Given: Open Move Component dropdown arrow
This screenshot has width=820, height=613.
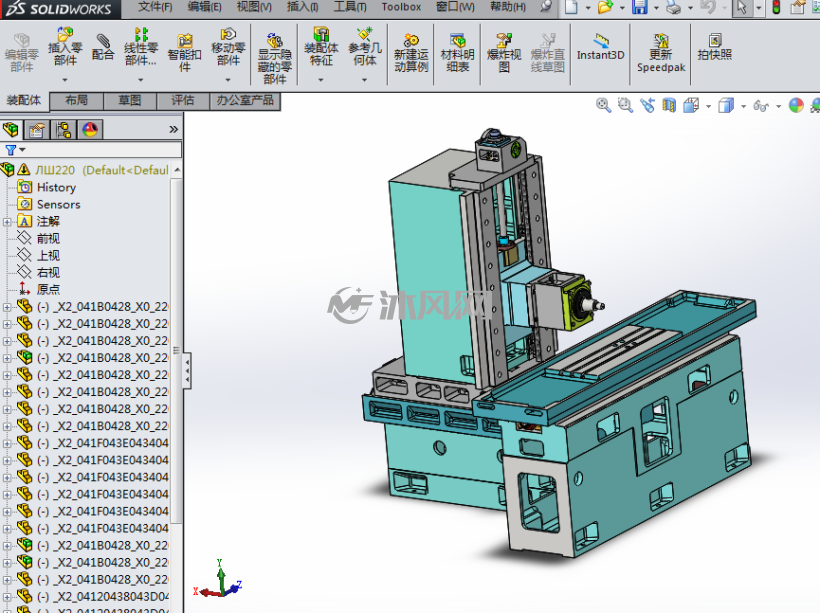Looking at the screenshot, I should pyautogui.click(x=228, y=80).
